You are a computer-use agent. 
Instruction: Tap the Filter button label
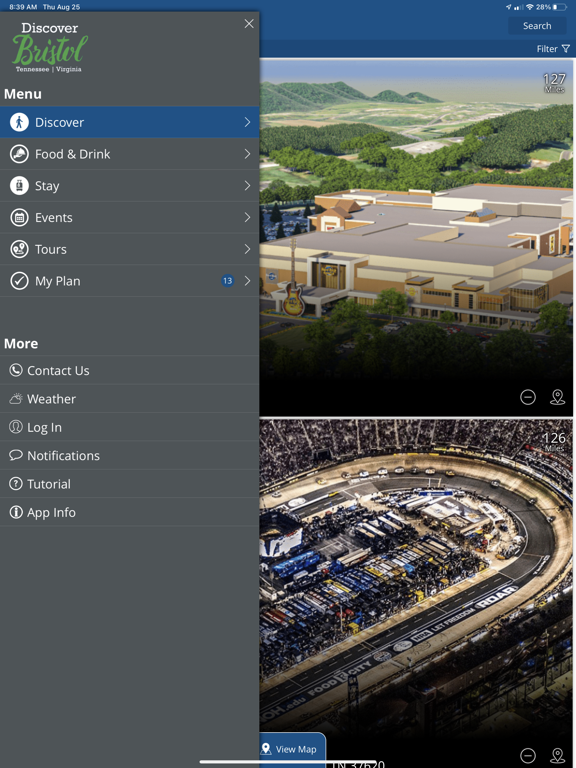pos(547,49)
